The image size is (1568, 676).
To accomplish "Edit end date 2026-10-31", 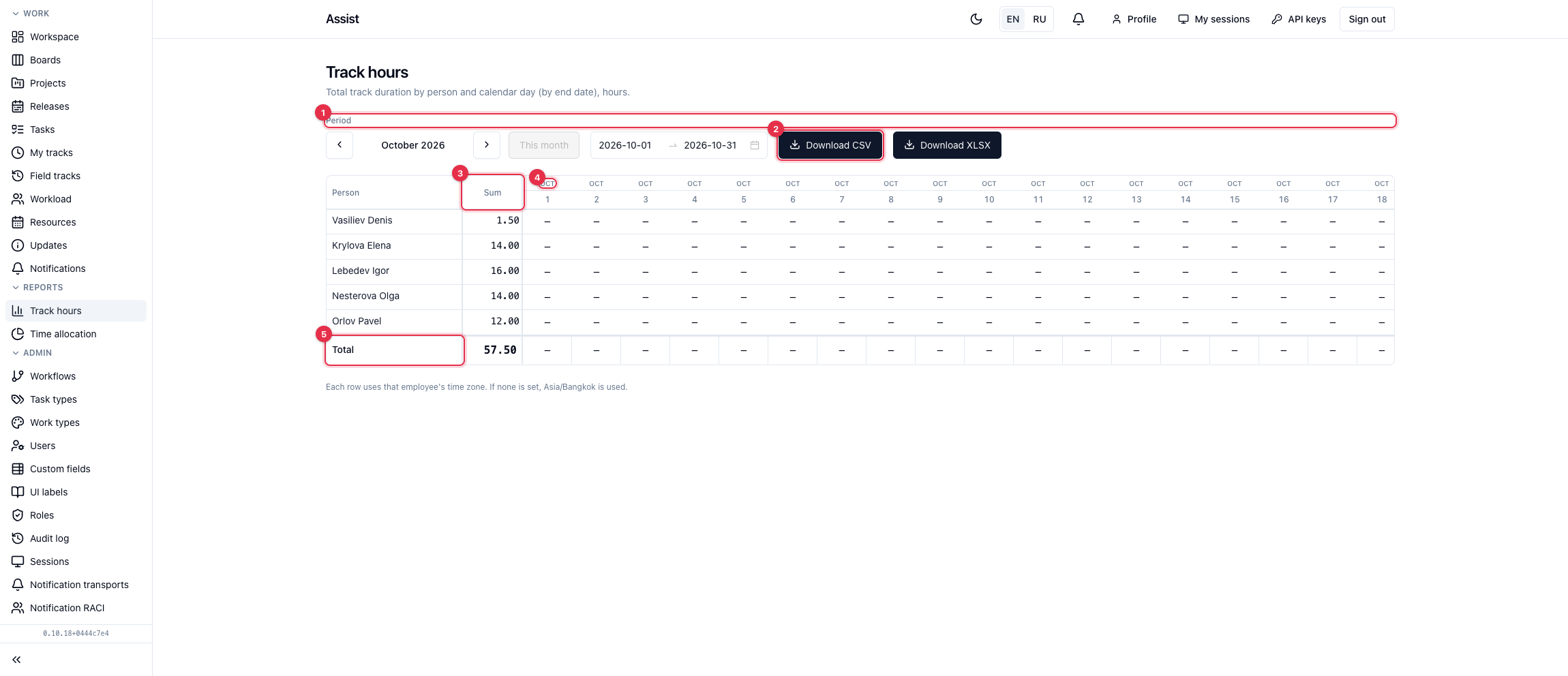I will click(x=710, y=145).
